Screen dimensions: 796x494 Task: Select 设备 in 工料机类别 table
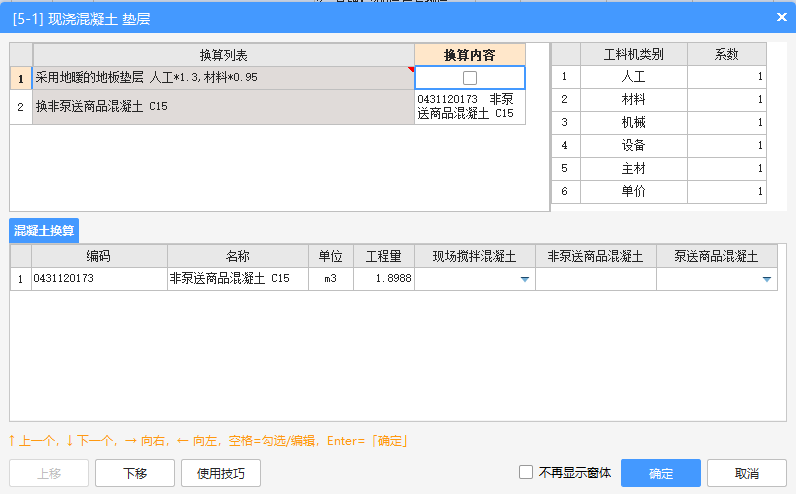click(634, 145)
